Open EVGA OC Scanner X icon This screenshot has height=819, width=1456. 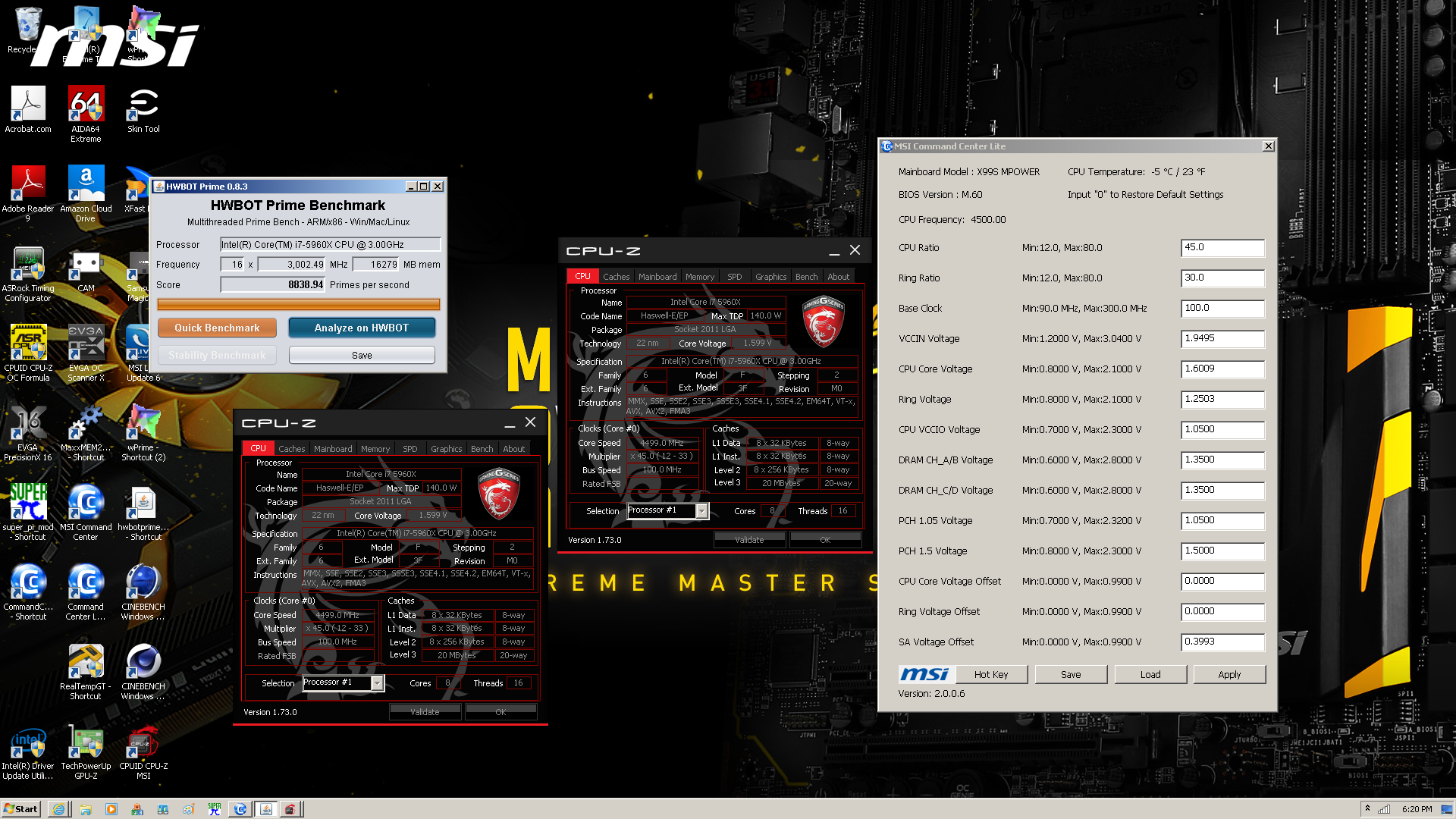(86, 353)
